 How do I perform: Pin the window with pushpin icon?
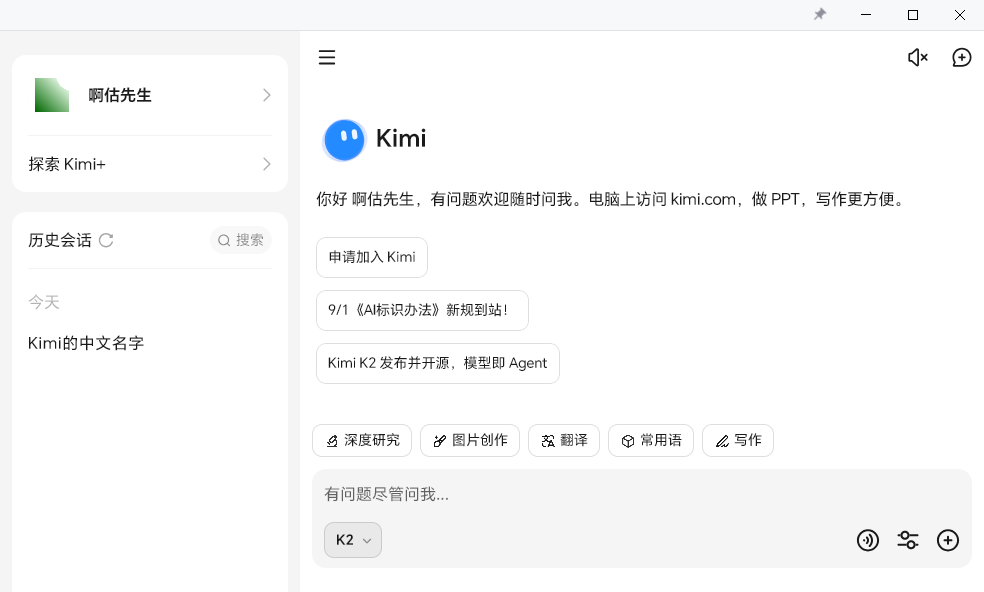[x=820, y=15]
